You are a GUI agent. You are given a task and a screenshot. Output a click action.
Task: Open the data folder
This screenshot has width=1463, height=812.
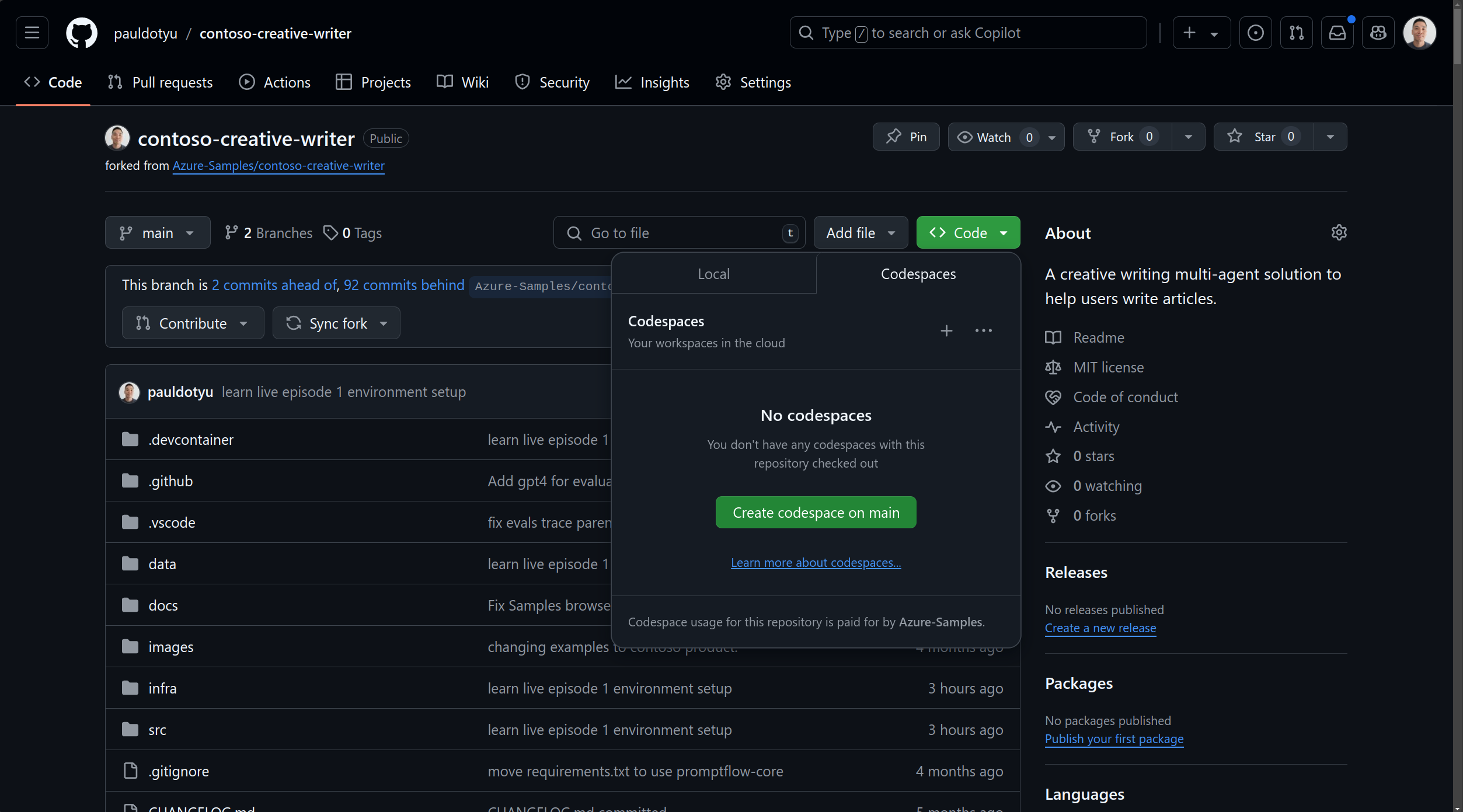(162, 564)
